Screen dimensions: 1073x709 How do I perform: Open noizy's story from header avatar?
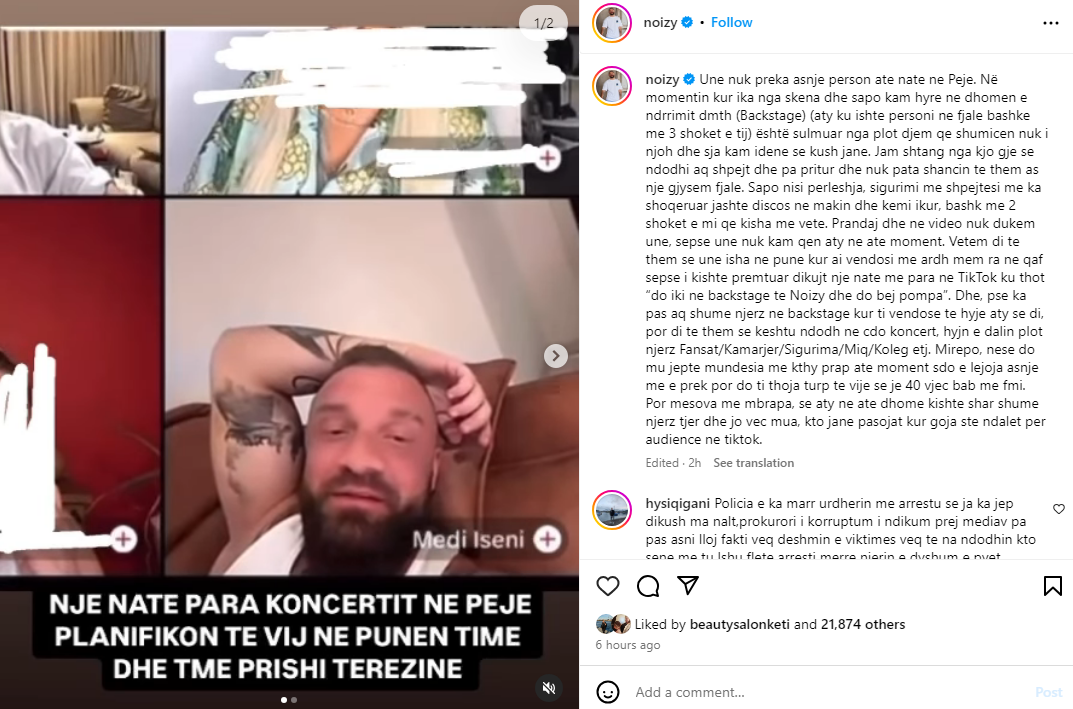tap(612, 23)
